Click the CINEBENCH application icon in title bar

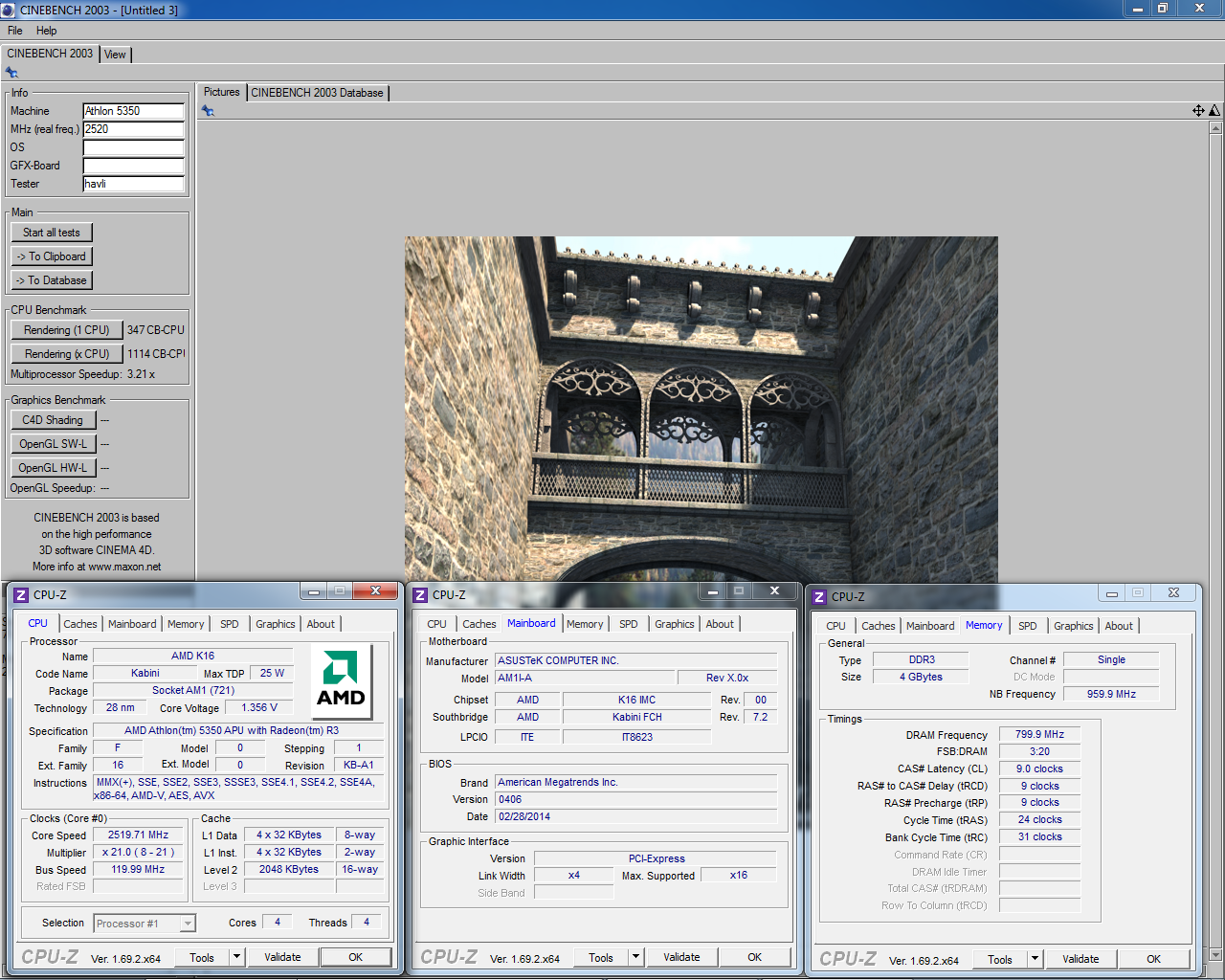tap(9, 10)
